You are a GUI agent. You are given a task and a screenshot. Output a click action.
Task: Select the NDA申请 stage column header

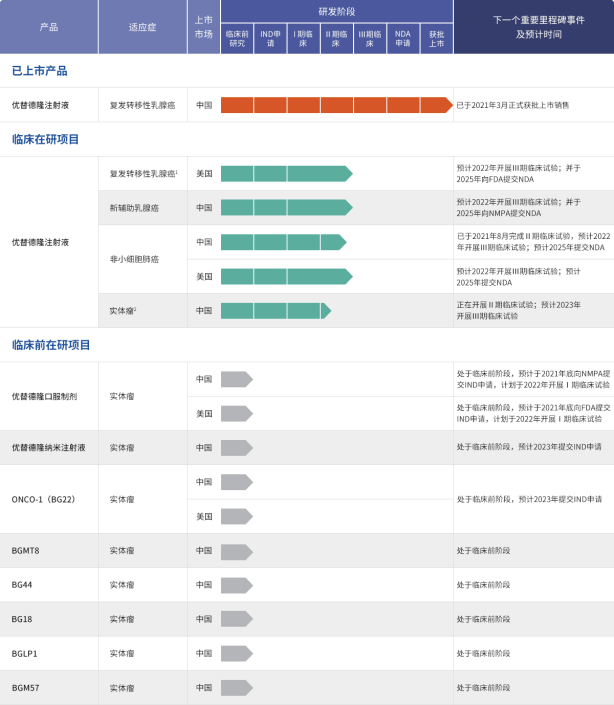click(x=403, y=39)
